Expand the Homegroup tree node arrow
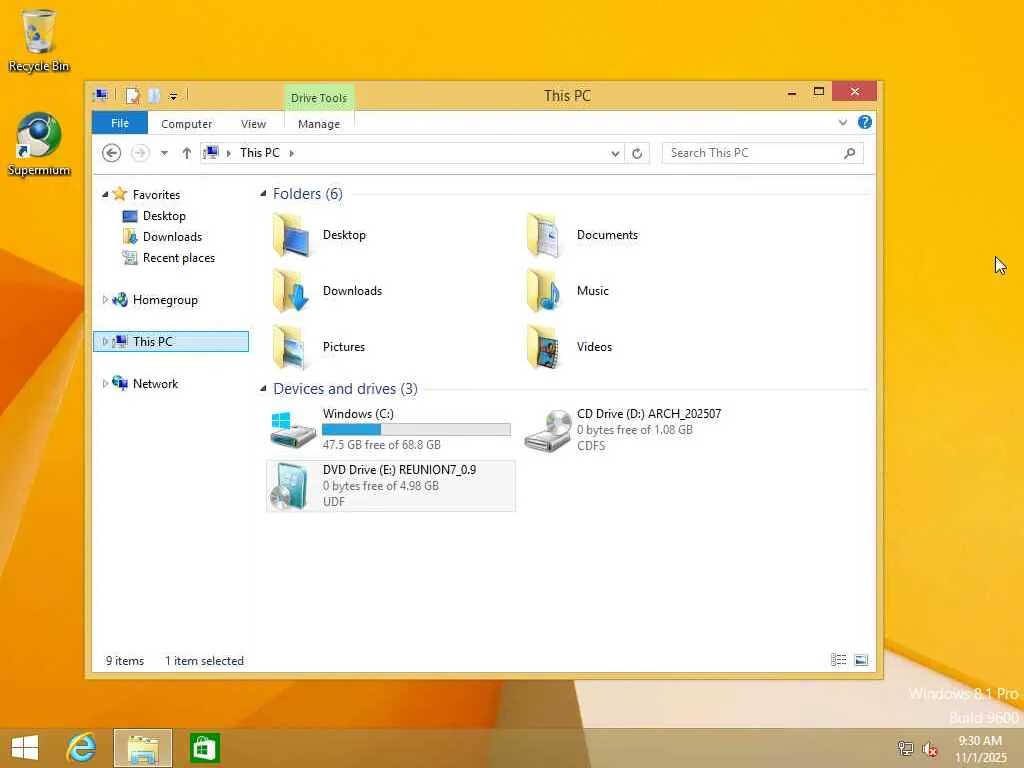The width and height of the screenshot is (1024, 768). click(105, 300)
